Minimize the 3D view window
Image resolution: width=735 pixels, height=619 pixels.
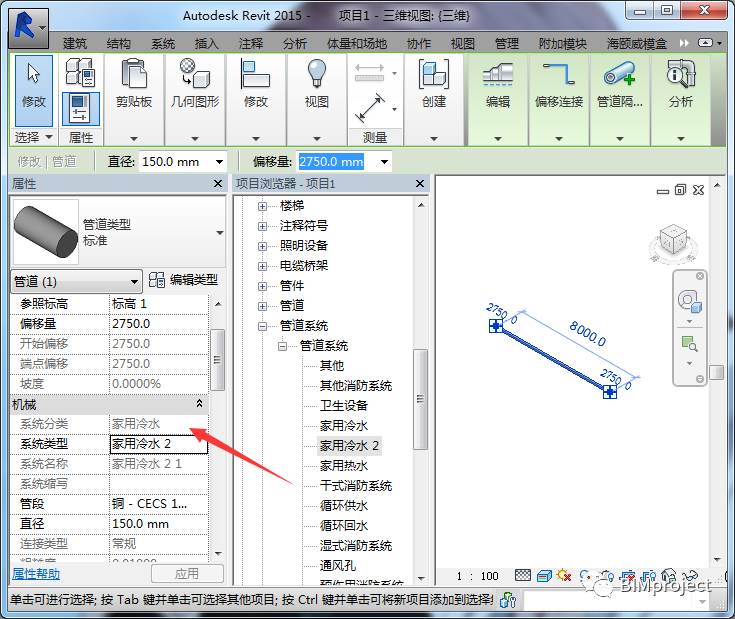663,191
